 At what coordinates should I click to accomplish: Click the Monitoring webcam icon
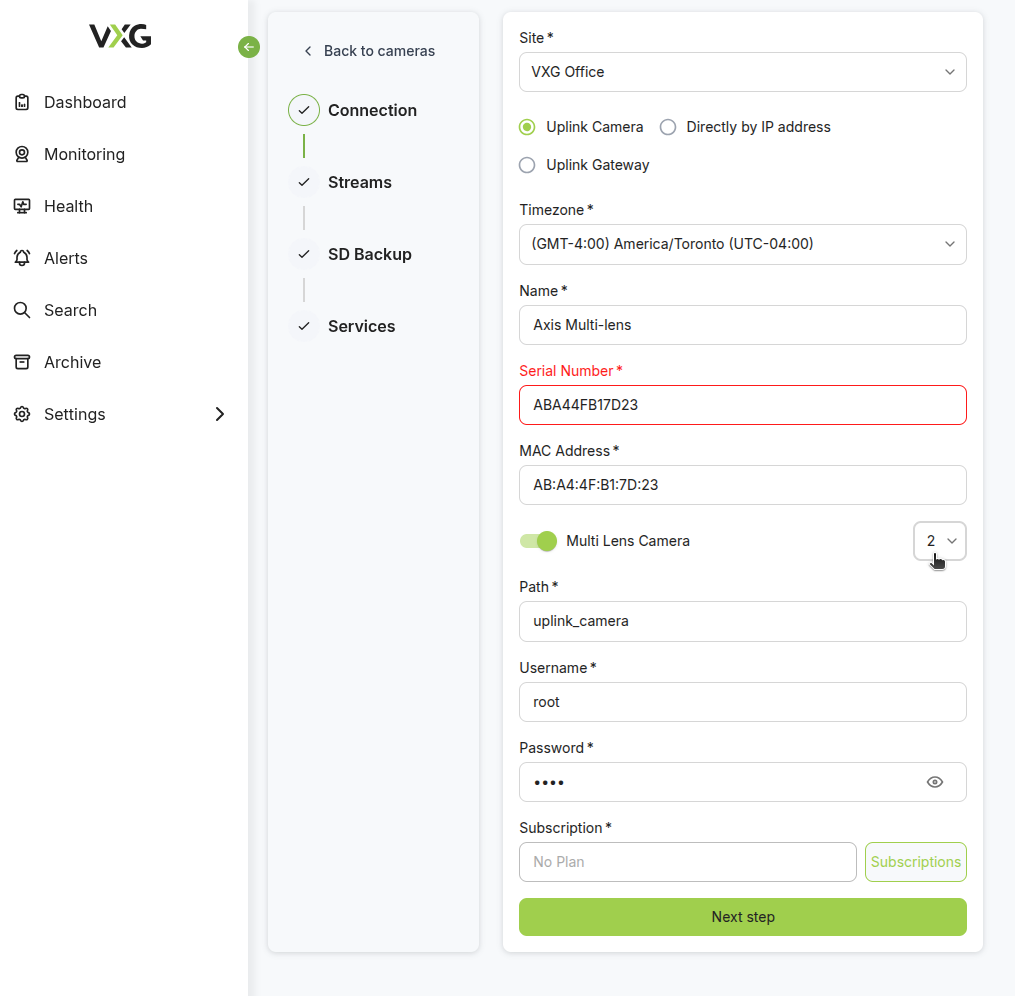pos(22,154)
